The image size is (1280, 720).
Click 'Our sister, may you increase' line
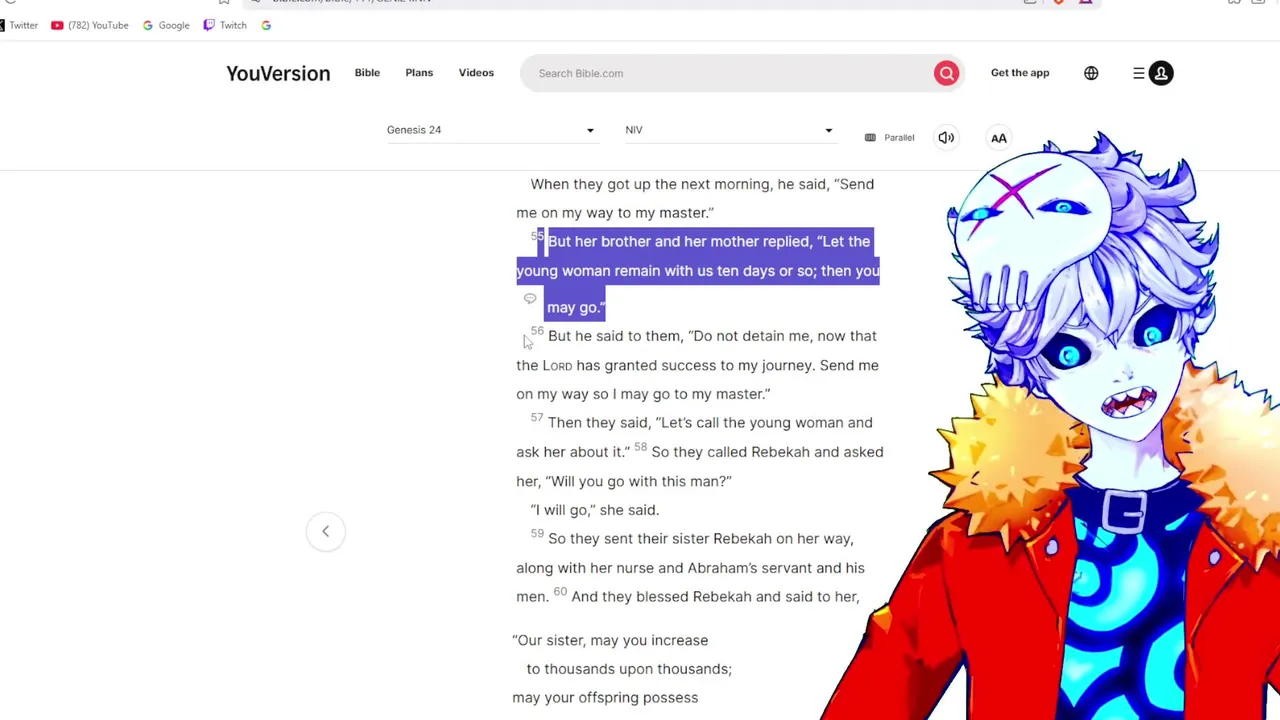[x=610, y=640]
